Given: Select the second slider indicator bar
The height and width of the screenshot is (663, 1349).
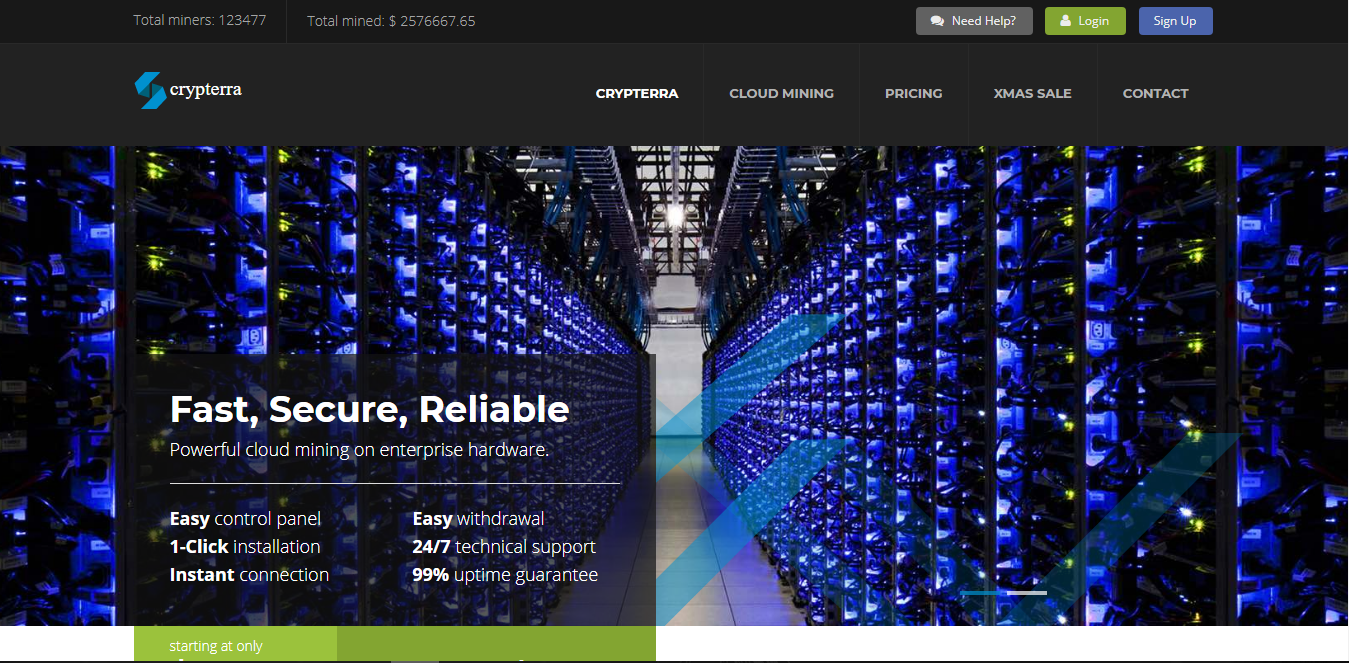Looking at the screenshot, I should point(1027,593).
